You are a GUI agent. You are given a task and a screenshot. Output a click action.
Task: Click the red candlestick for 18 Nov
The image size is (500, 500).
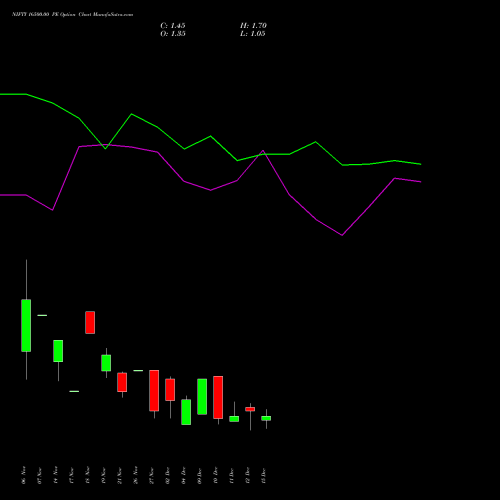pyautogui.click(x=90, y=322)
